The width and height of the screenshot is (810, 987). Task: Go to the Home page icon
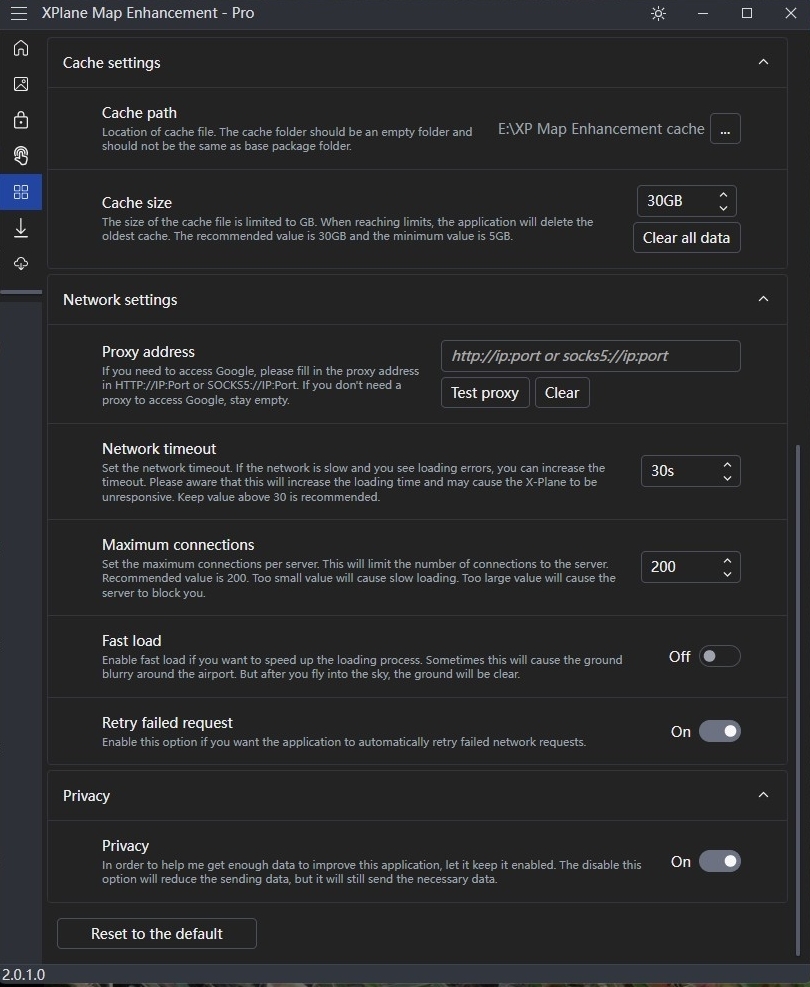tap(21, 48)
